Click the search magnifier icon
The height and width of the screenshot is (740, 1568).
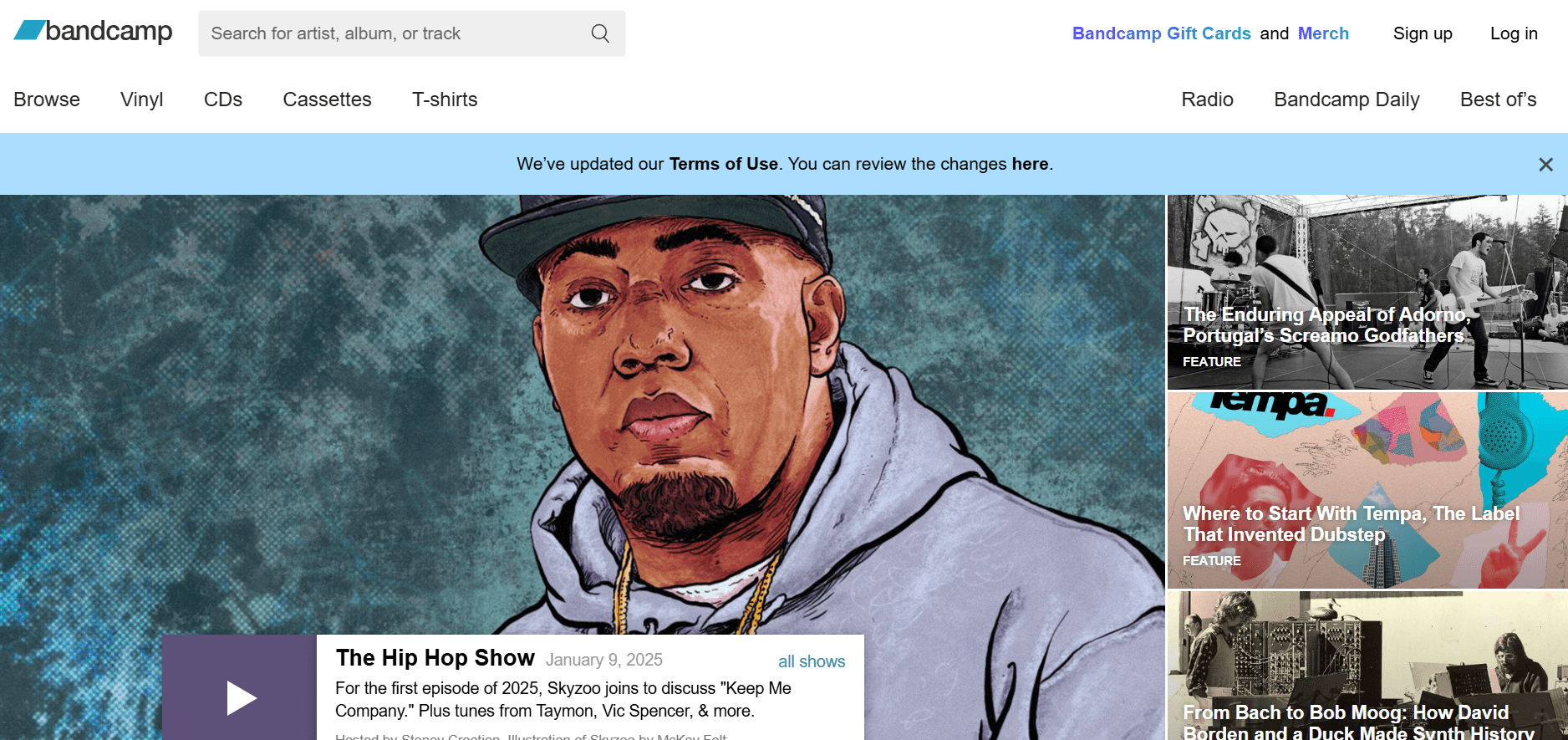click(600, 33)
